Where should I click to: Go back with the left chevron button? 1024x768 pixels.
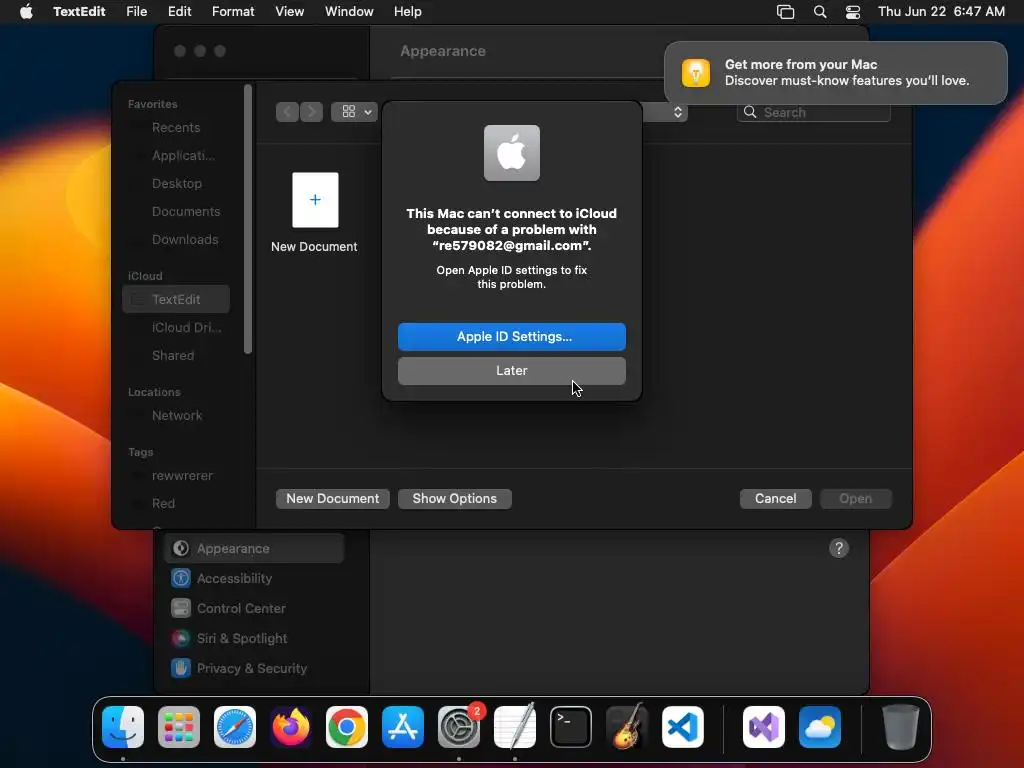pos(287,112)
